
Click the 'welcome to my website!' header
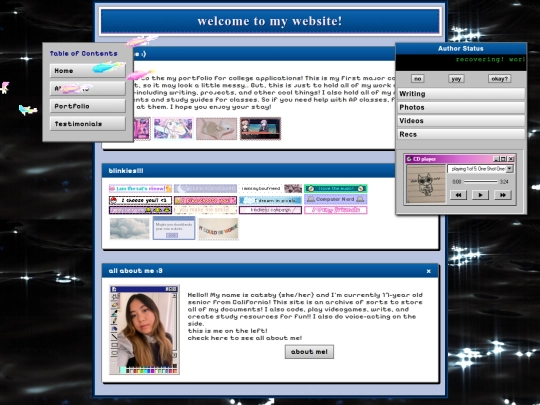point(270,21)
